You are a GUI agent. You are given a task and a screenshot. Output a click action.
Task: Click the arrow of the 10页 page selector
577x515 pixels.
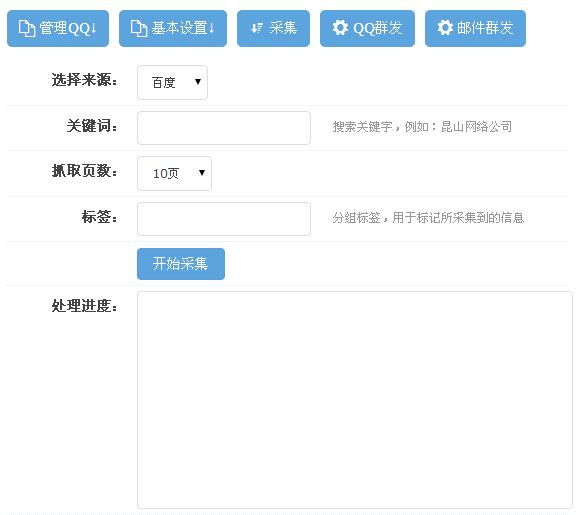202,173
